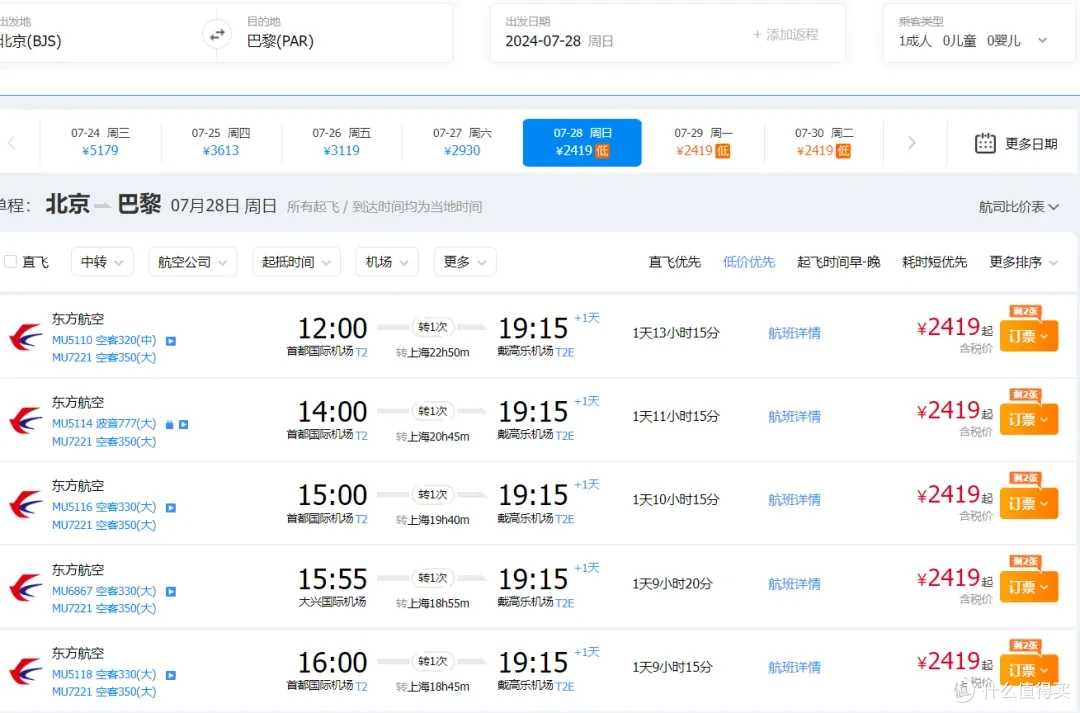Image resolution: width=1080 pixels, height=713 pixels.
Task: Click the meal icon beside MU5114
Action: (169, 424)
